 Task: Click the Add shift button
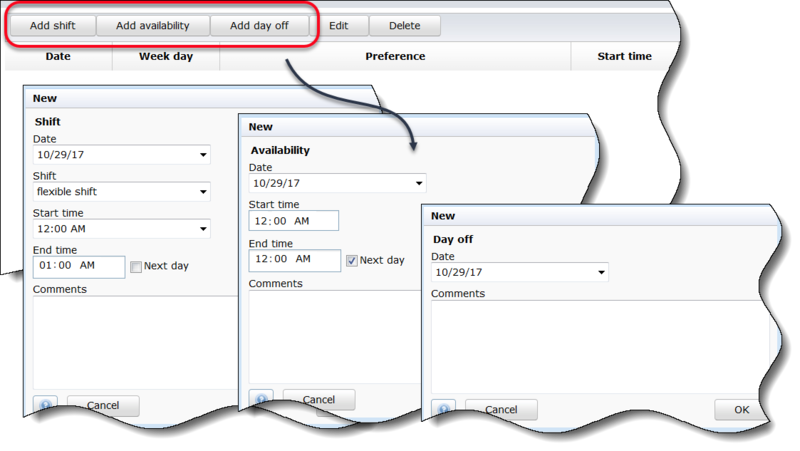point(53,26)
